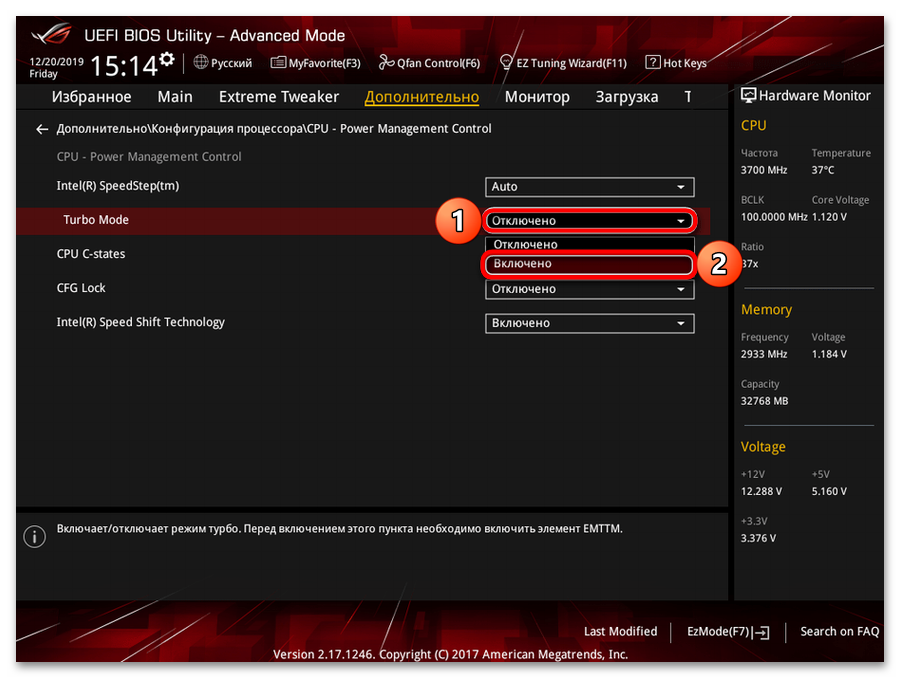Open the Избранное tab

[91, 96]
